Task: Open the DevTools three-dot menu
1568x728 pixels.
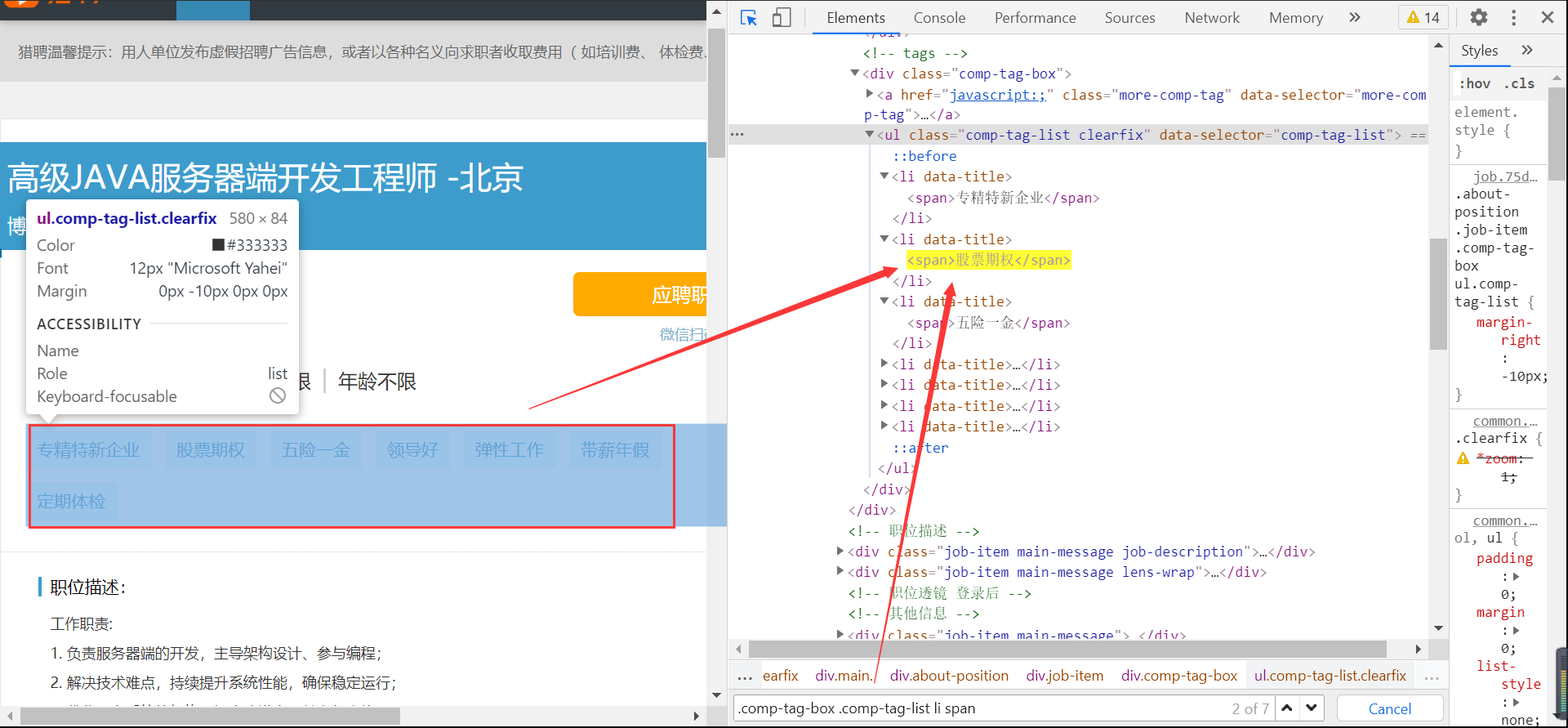Action: (x=1513, y=17)
